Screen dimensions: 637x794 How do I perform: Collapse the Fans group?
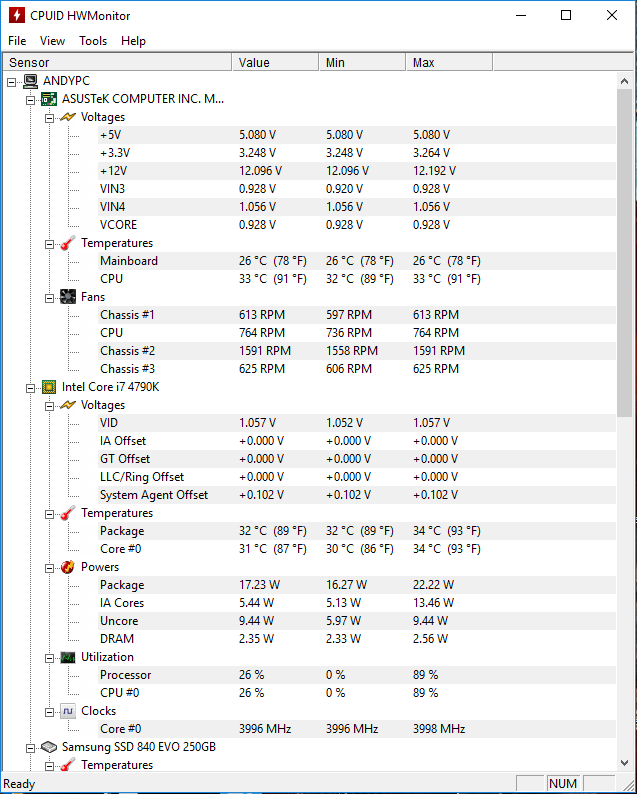(49, 298)
